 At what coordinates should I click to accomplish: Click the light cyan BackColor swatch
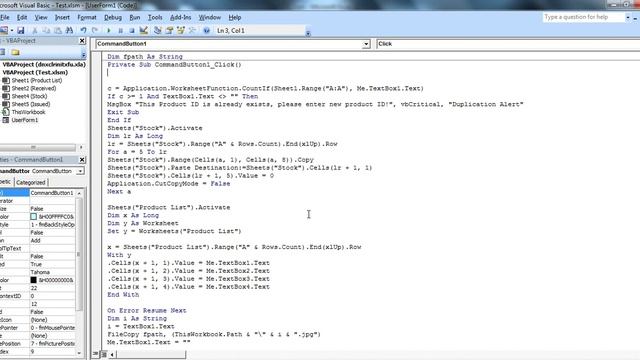[33, 217]
